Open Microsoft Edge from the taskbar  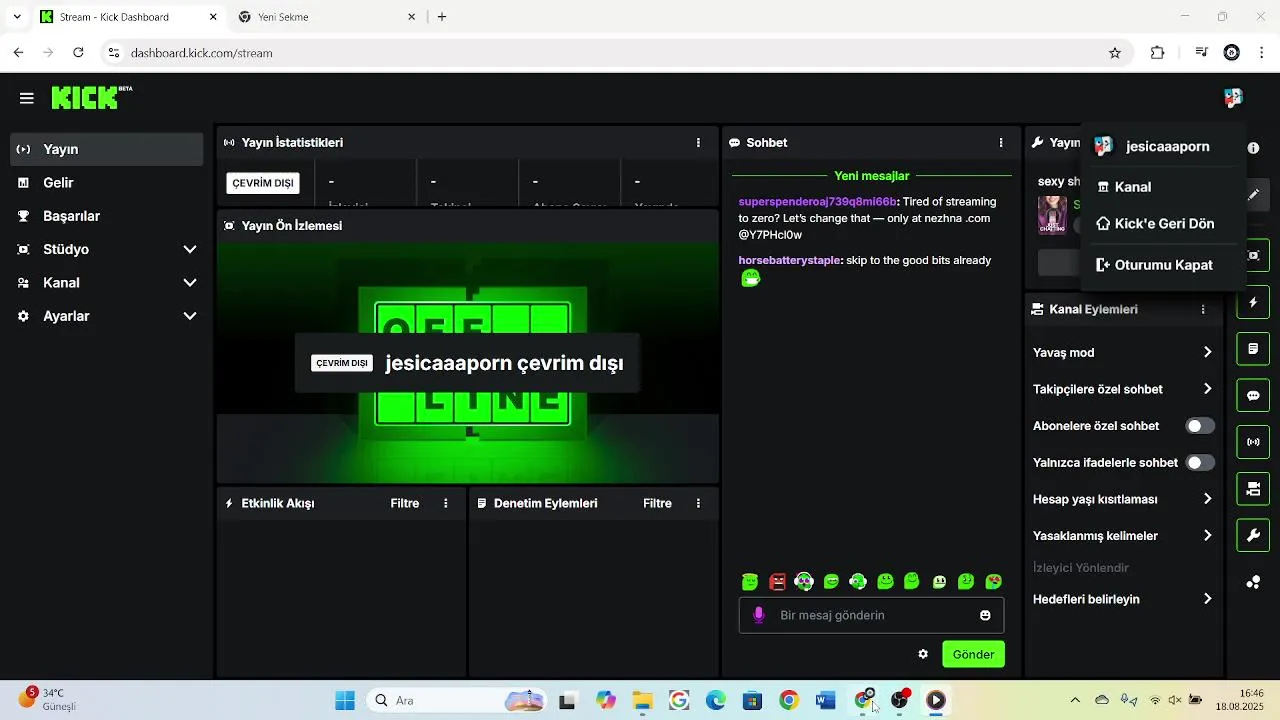coord(716,701)
